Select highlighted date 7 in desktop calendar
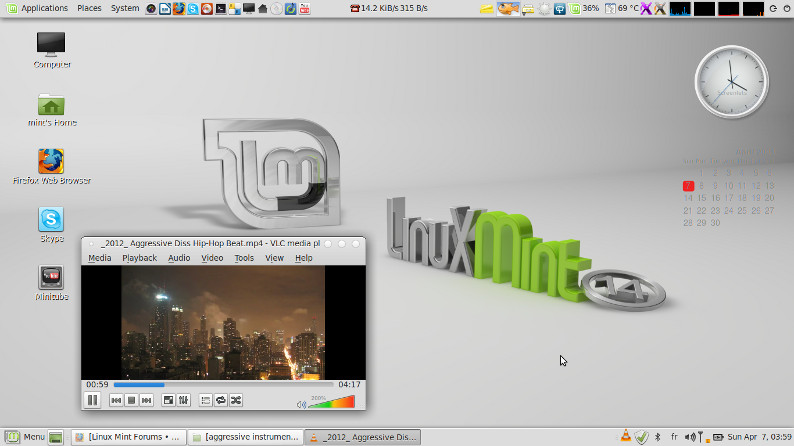 click(x=688, y=186)
